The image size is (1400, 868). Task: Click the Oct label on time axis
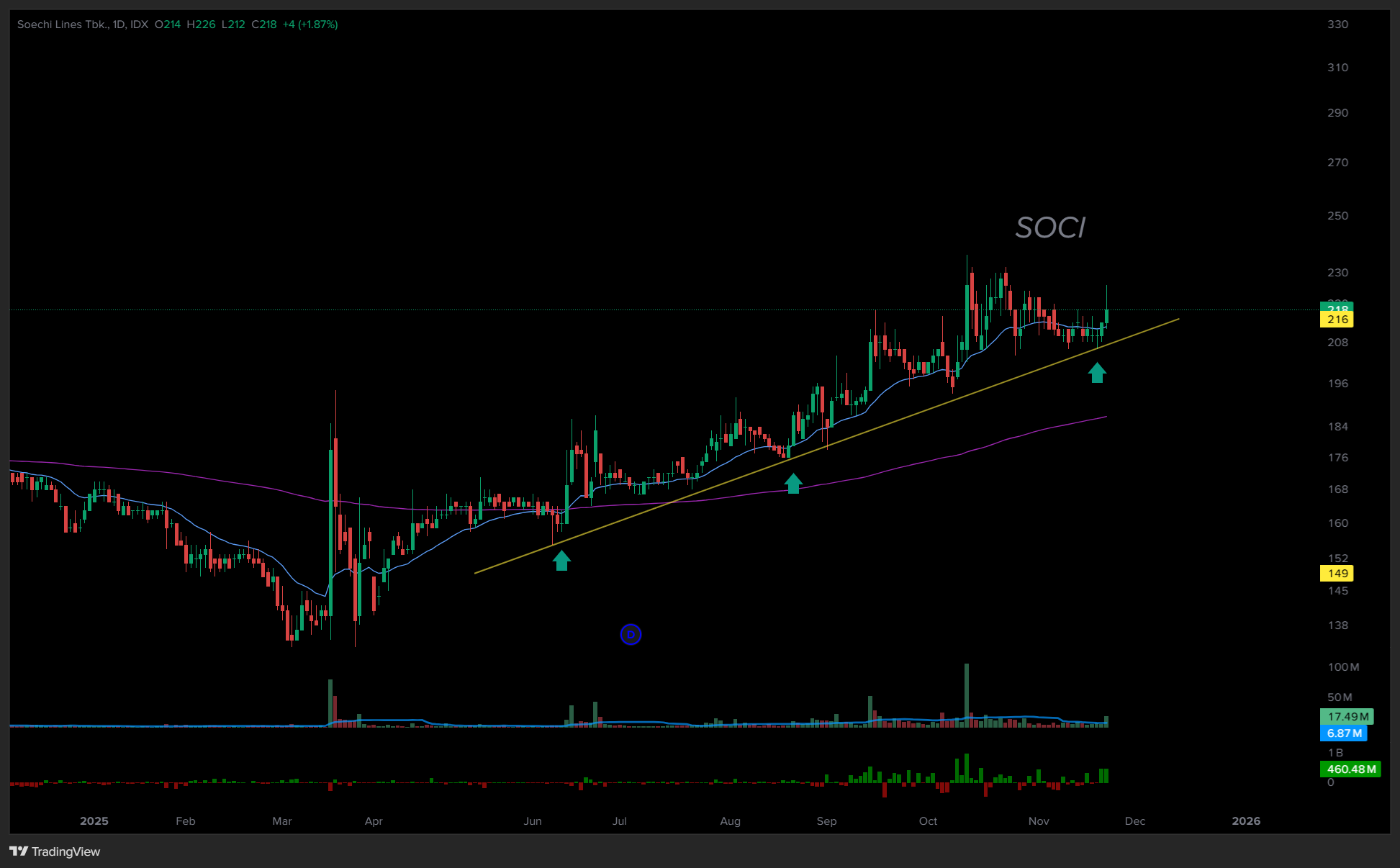click(x=928, y=821)
